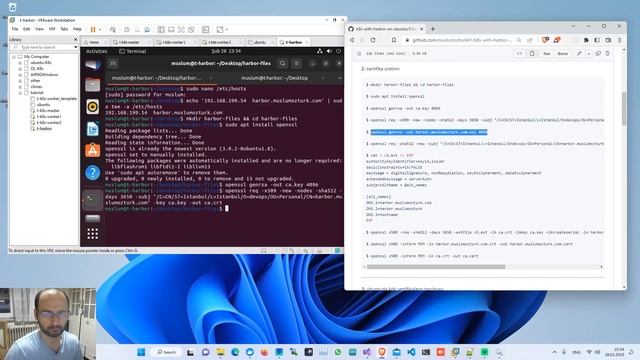Open a new browser tab with plus button

point(433,29)
